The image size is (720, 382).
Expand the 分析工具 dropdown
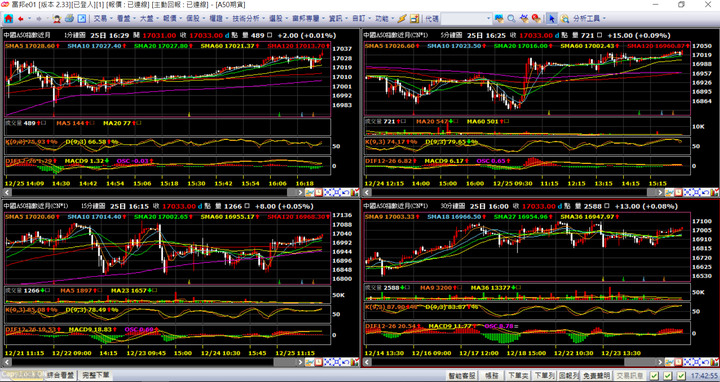[x=604, y=19]
